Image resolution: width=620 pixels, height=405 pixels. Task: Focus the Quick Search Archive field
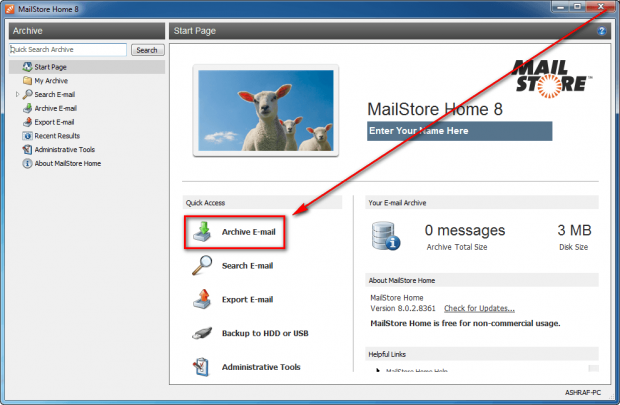click(x=68, y=49)
